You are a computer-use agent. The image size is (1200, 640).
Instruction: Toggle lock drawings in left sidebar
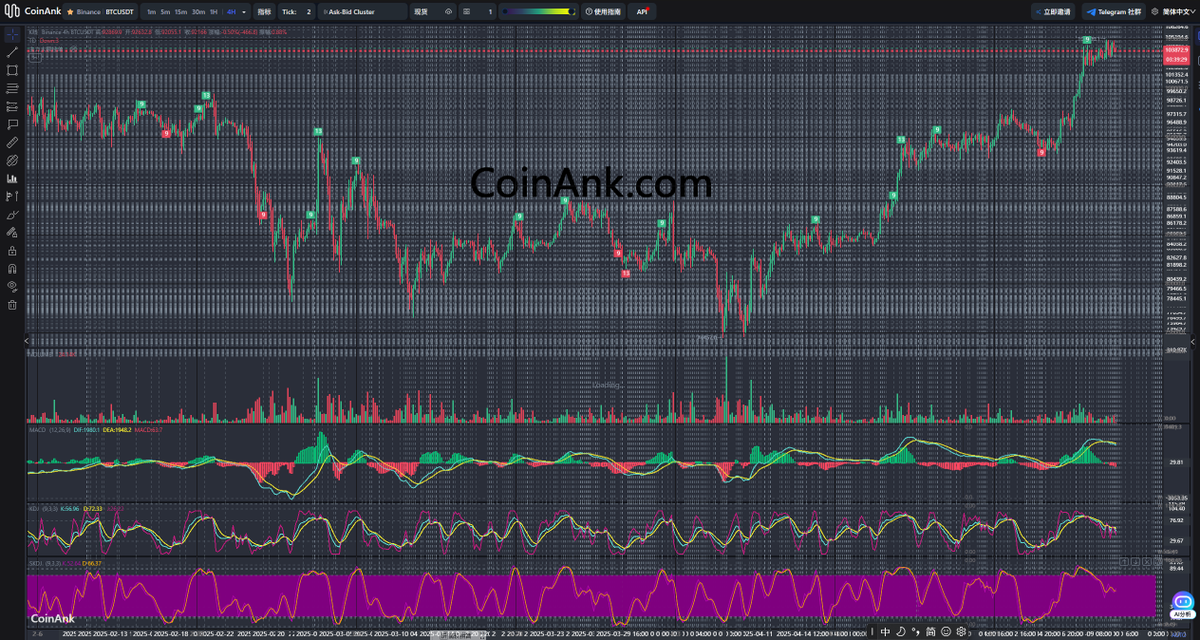pyautogui.click(x=12, y=250)
